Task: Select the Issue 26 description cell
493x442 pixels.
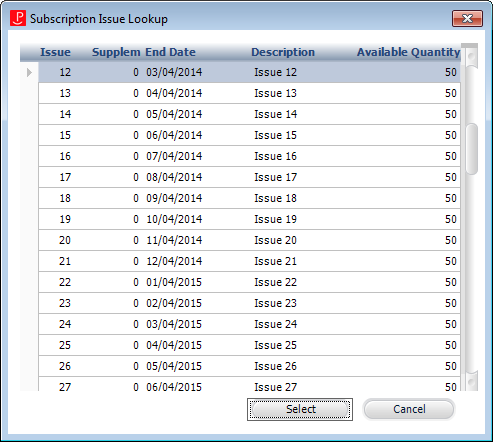Action: tap(275, 366)
